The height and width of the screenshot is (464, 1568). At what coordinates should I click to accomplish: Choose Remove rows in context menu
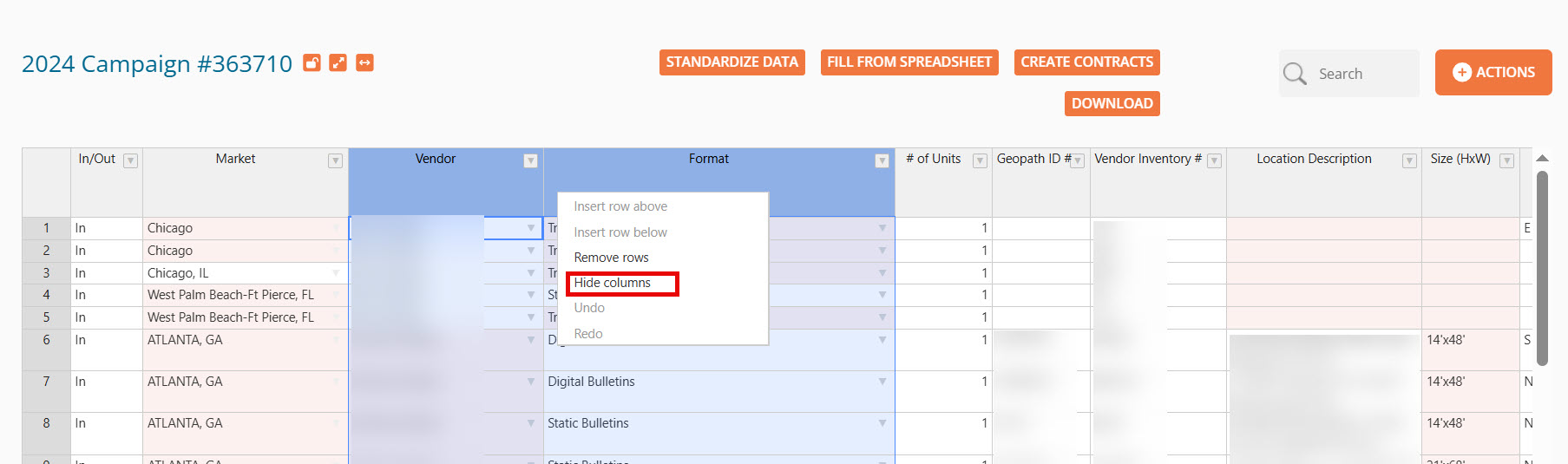(611, 258)
